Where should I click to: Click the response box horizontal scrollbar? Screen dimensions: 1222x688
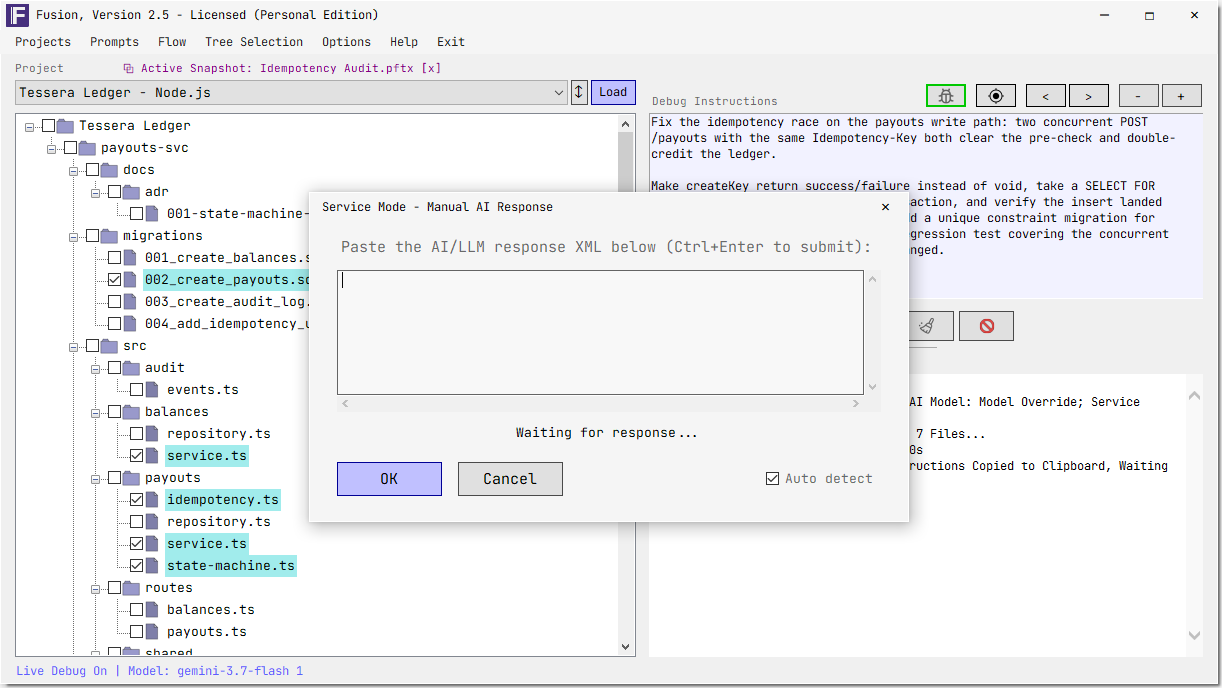pyautogui.click(x=600, y=403)
